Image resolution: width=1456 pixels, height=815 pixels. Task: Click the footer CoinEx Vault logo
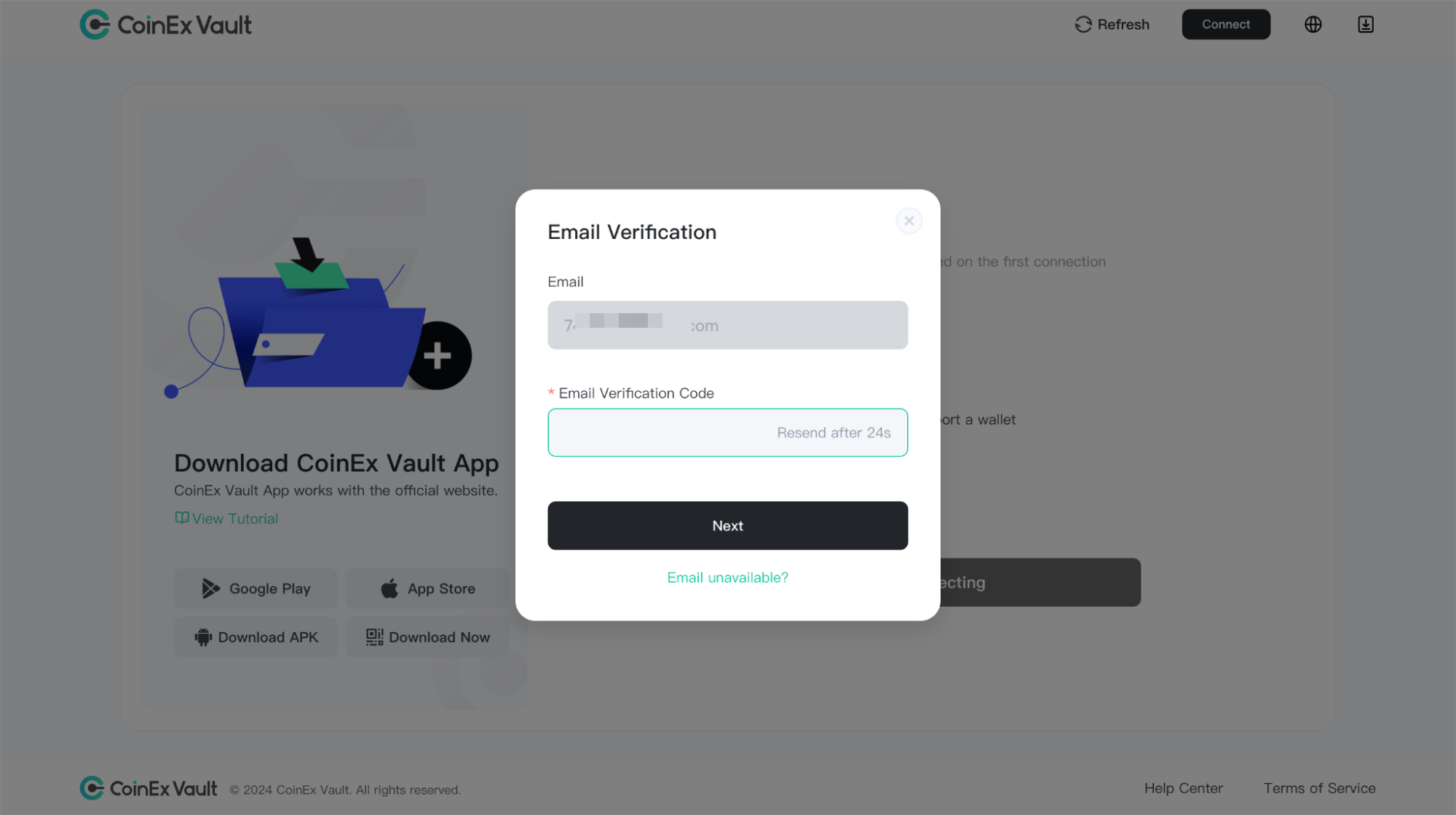click(149, 788)
